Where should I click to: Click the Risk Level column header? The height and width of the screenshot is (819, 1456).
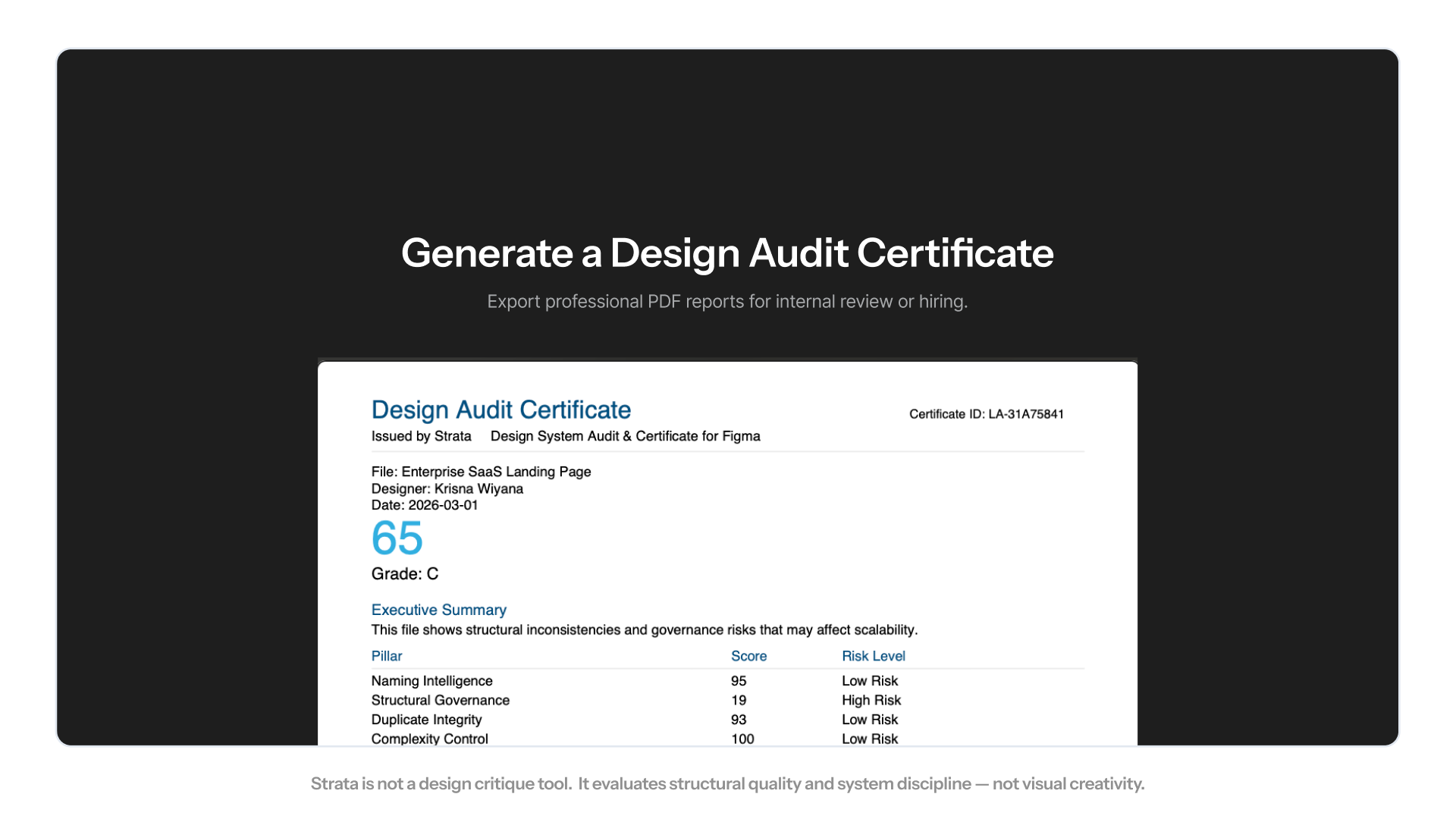(x=873, y=656)
